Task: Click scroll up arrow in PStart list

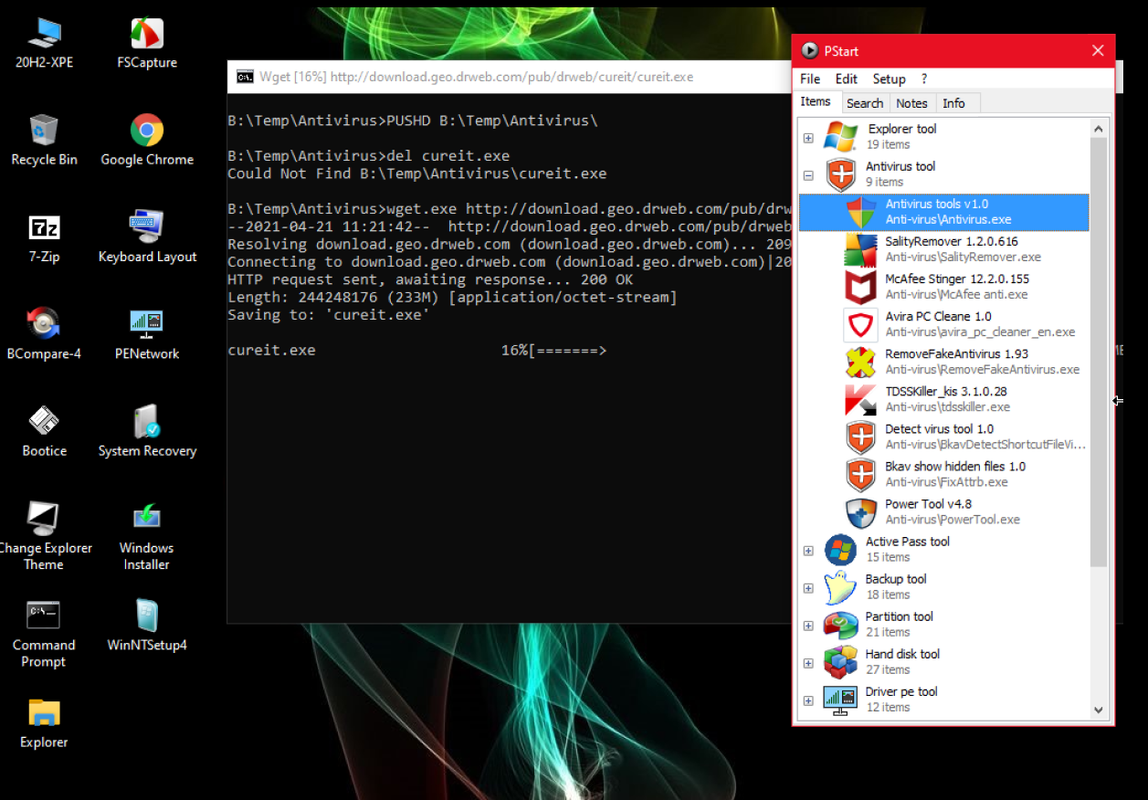Action: pyautogui.click(x=1098, y=129)
